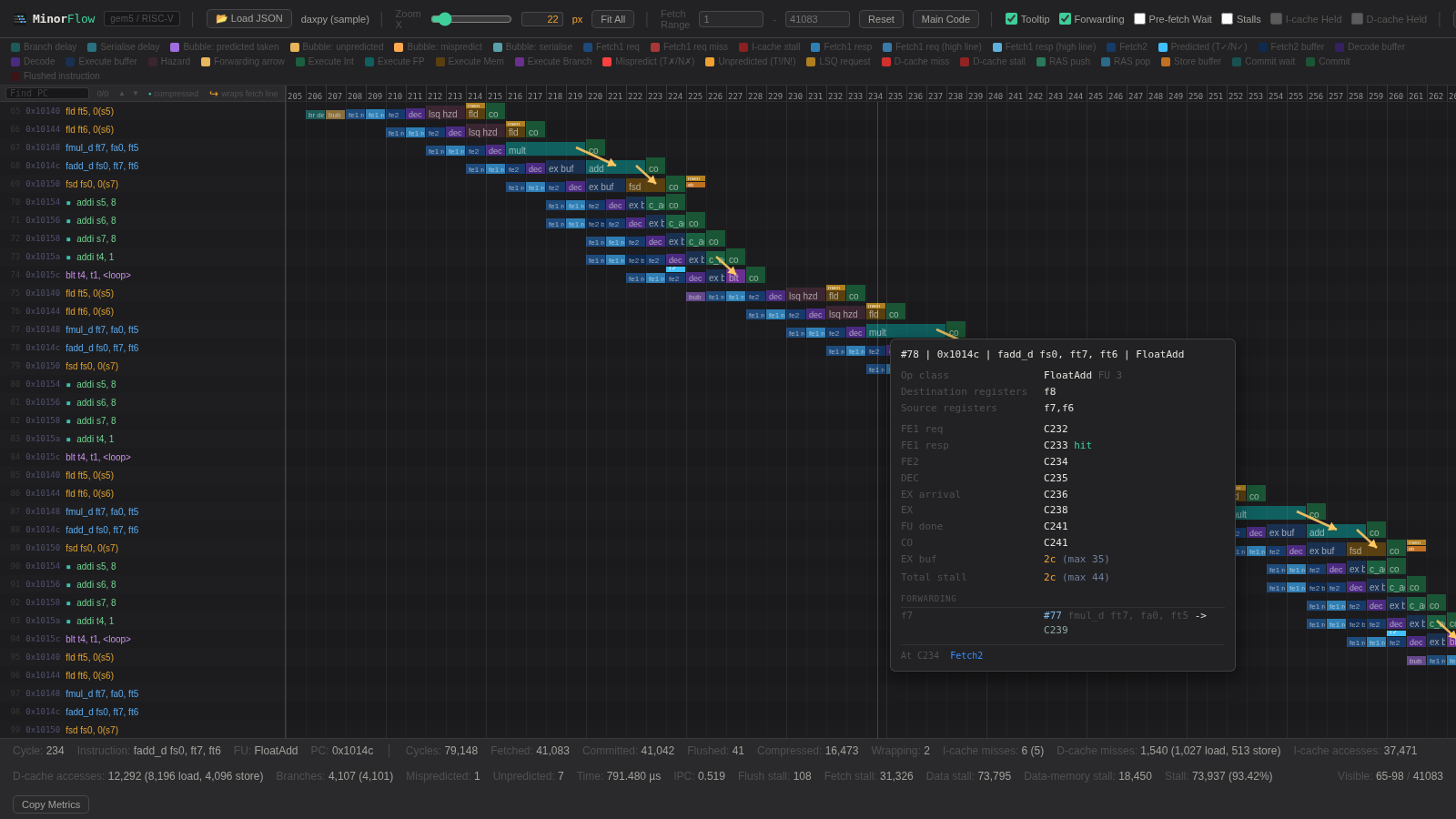Disable the Tooltip checkbox

[1012, 19]
